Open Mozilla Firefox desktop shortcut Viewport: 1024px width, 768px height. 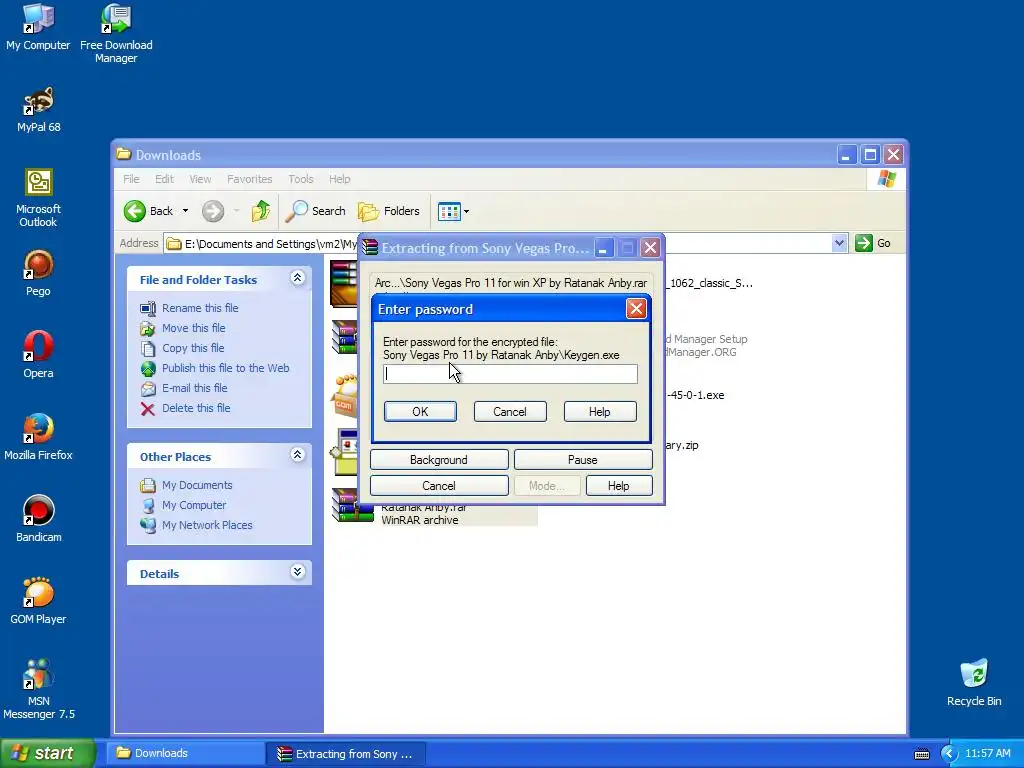(38, 437)
